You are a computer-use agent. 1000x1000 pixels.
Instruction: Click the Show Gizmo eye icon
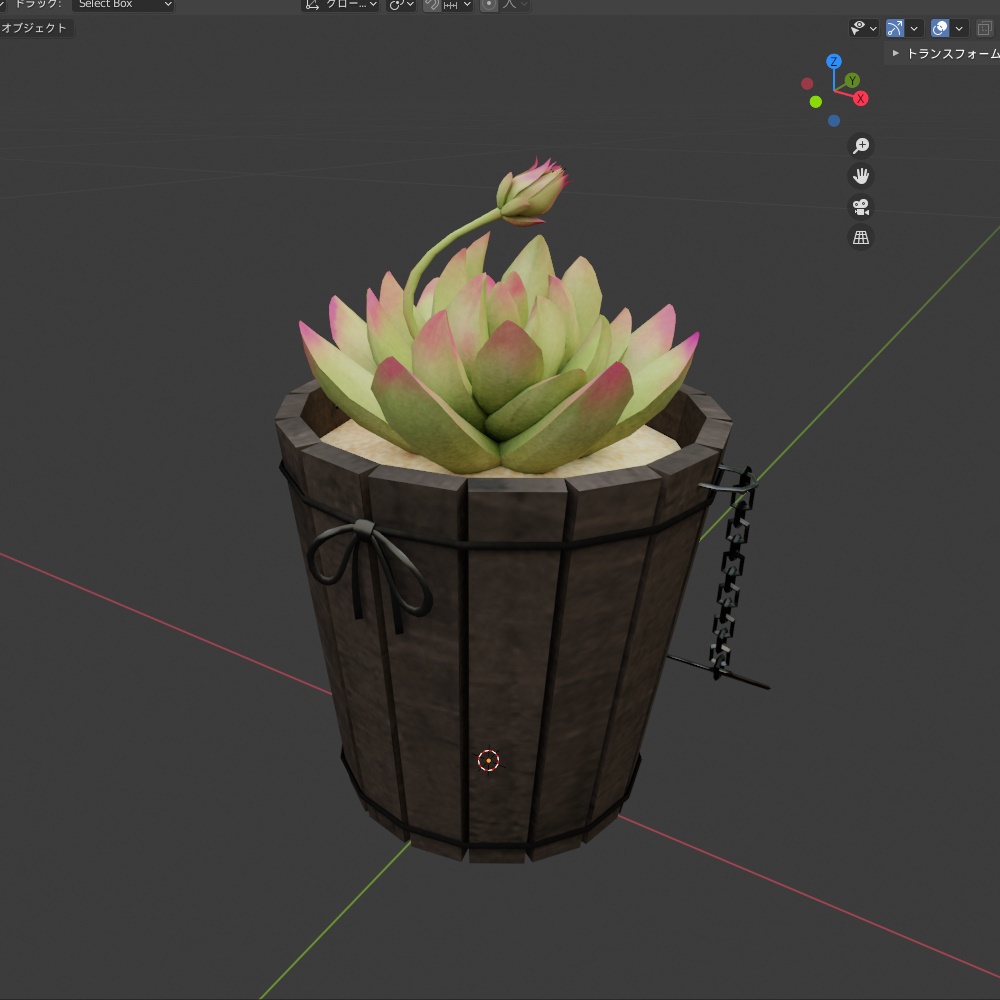point(858,28)
